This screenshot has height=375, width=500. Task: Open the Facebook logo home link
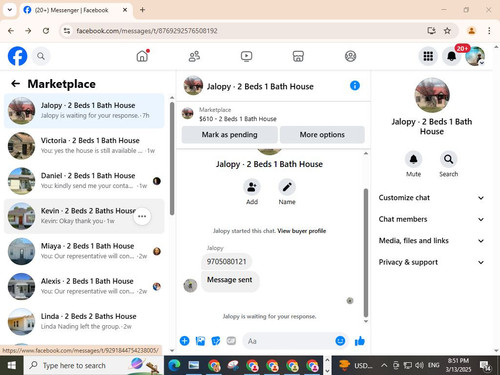pyautogui.click(x=17, y=56)
